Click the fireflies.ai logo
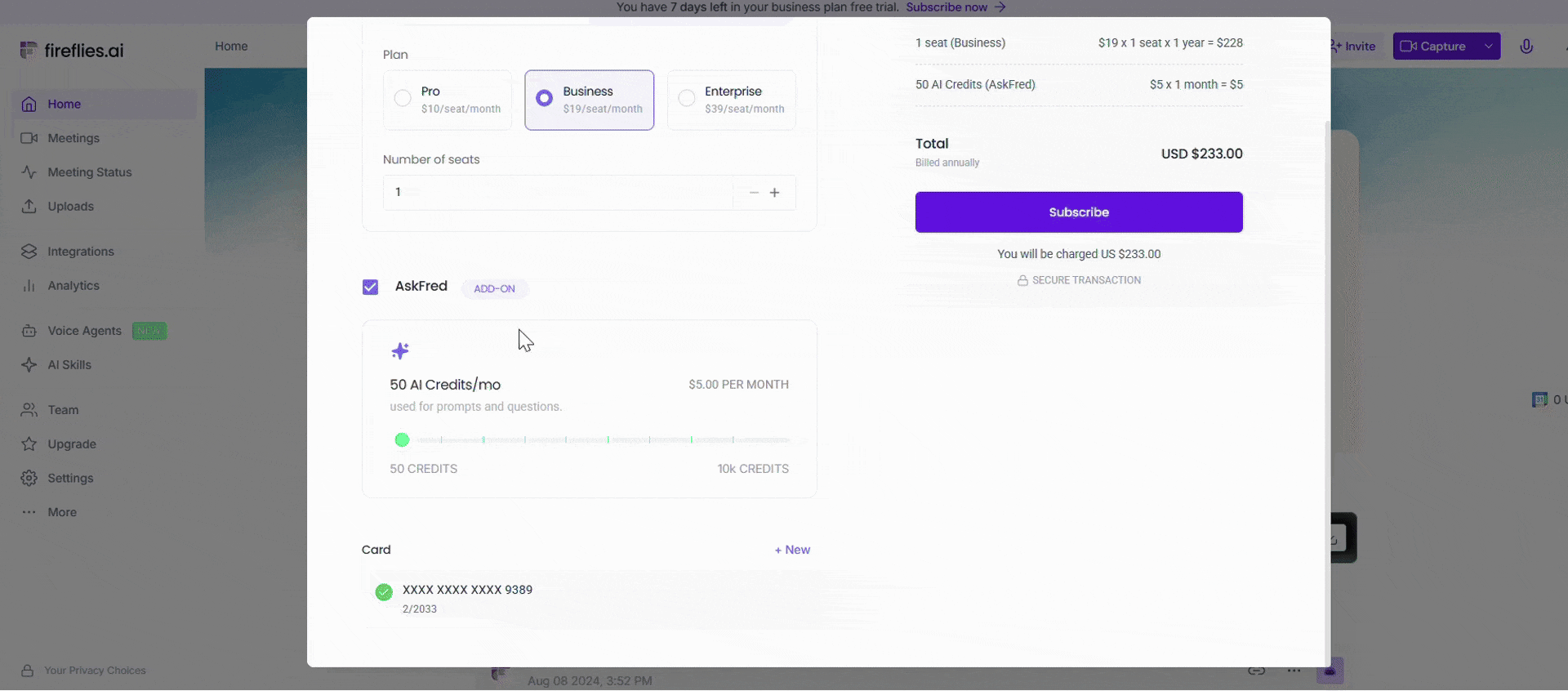This screenshot has width=1568, height=691. pos(72,51)
